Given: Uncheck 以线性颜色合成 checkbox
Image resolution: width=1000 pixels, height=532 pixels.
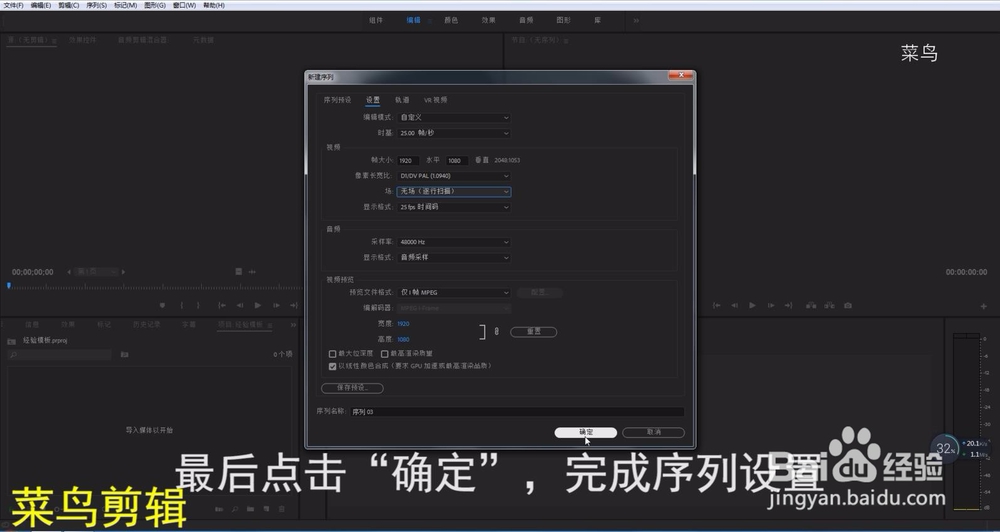Looking at the screenshot, I should [332, 366].
